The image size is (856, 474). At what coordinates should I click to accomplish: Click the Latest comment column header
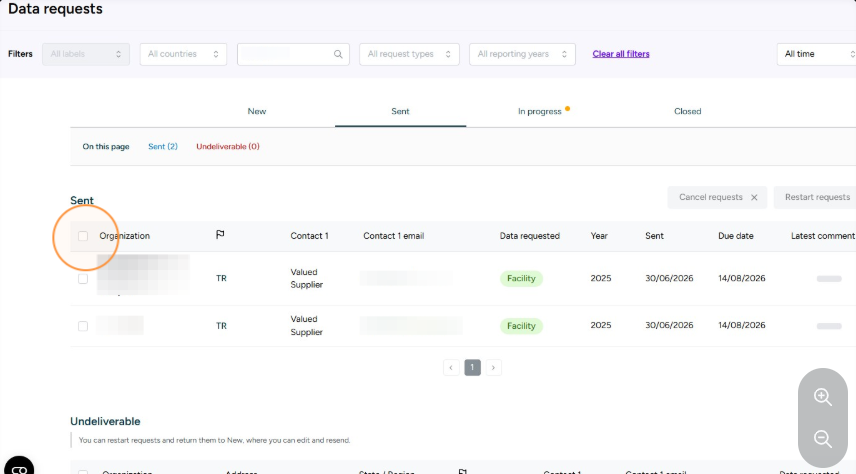pos(822,236)
